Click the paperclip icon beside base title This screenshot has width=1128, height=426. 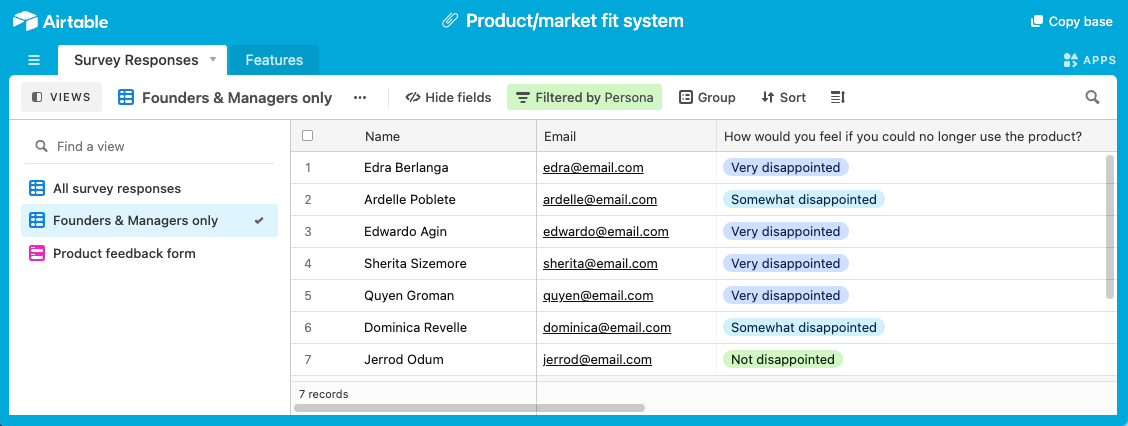[x=450, y=21]
